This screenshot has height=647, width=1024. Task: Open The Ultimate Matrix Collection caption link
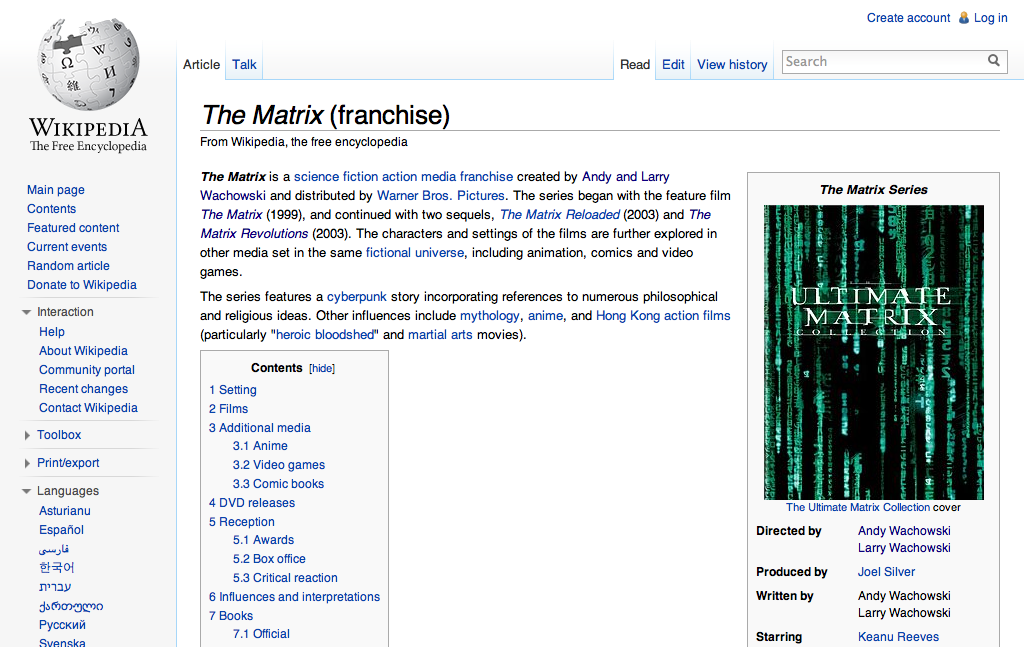pos(858,507)
